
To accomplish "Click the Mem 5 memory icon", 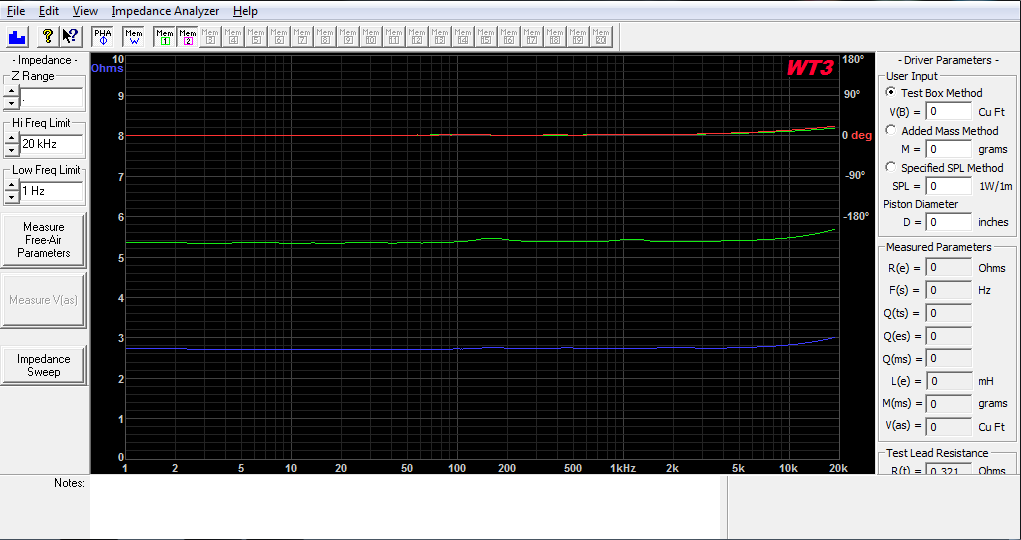I will [256, 36].
